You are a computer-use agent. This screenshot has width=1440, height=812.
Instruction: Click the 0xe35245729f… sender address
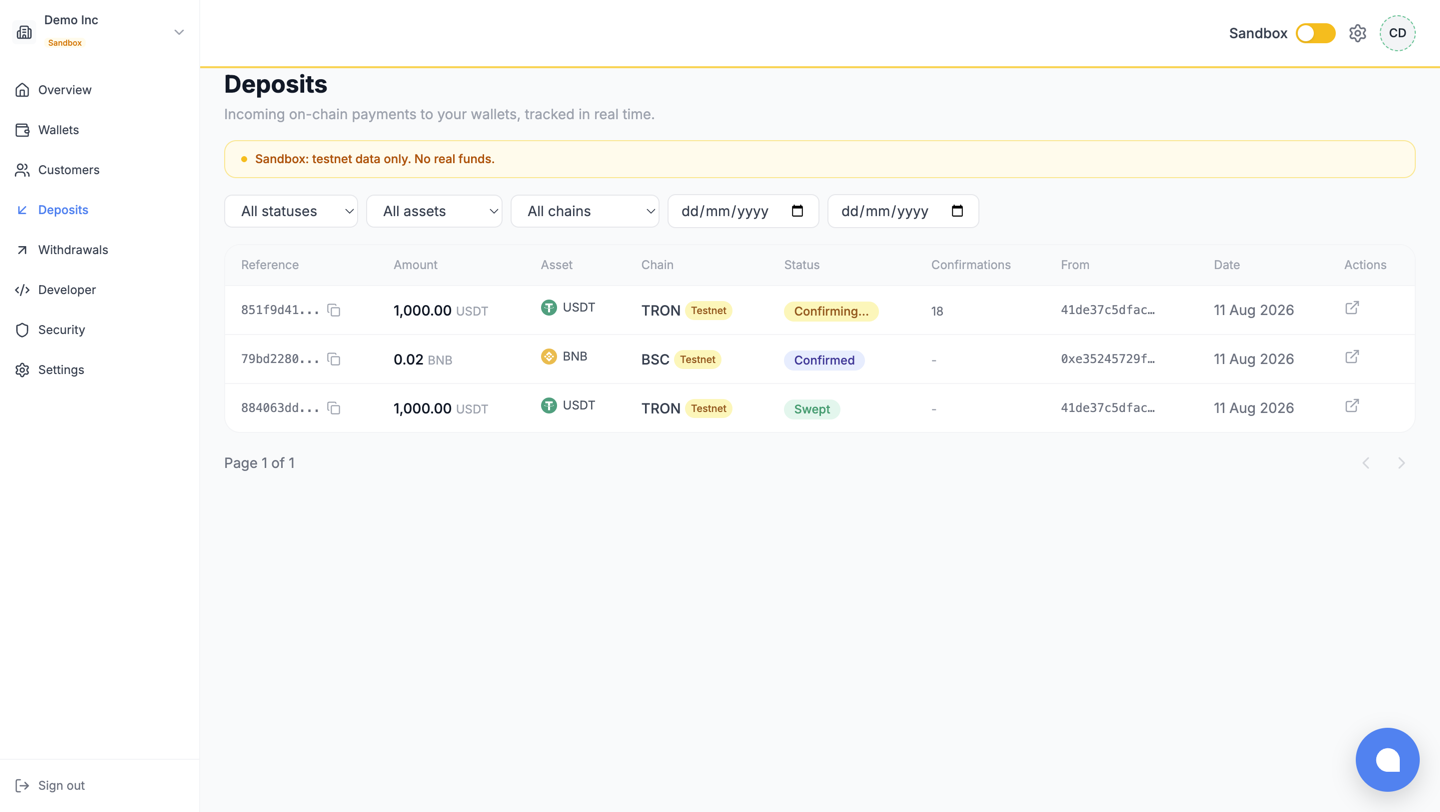point(1108,359)
